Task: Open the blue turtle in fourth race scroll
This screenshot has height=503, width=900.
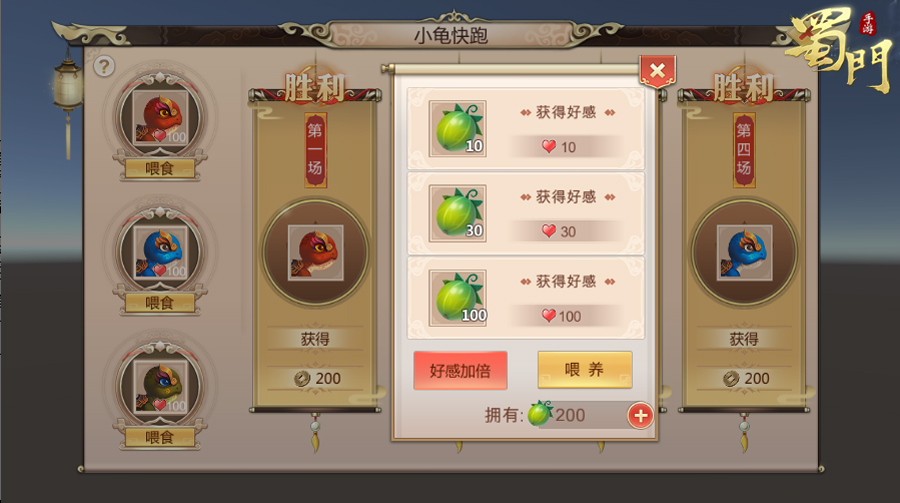Action: 744,252
